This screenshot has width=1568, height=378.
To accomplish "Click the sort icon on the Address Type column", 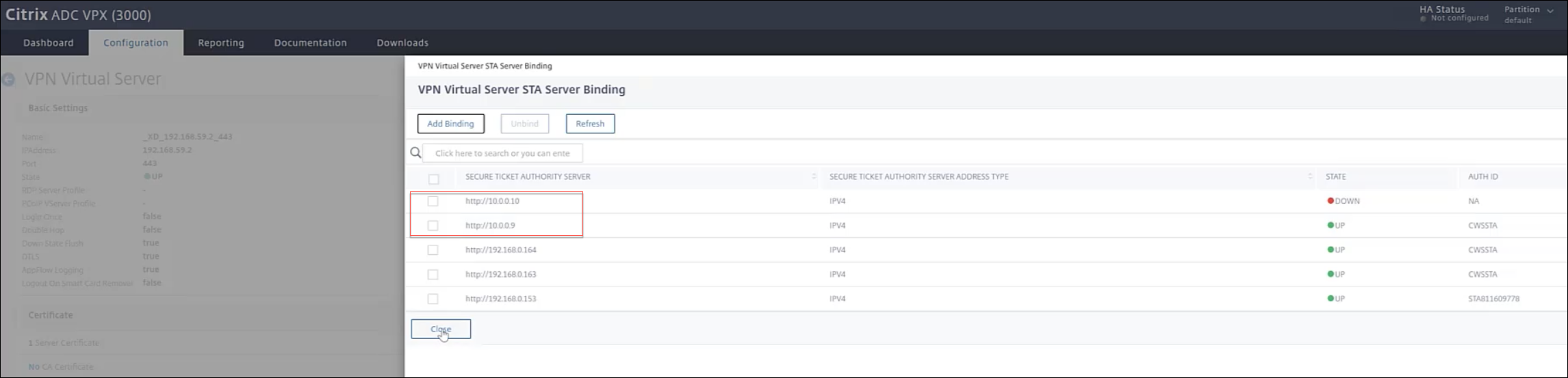I will pos(1310,176).
